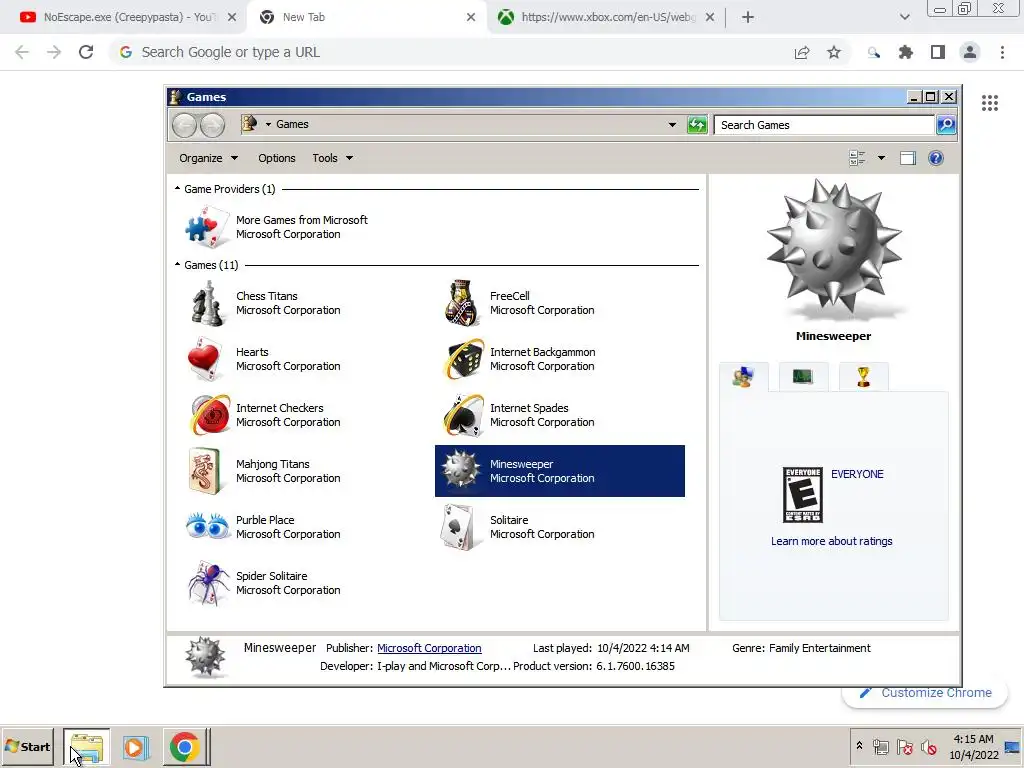This screenshot has width=1024, height=768.
Task: Open the Microsoft Corporation publisher link
Action: 429,648
